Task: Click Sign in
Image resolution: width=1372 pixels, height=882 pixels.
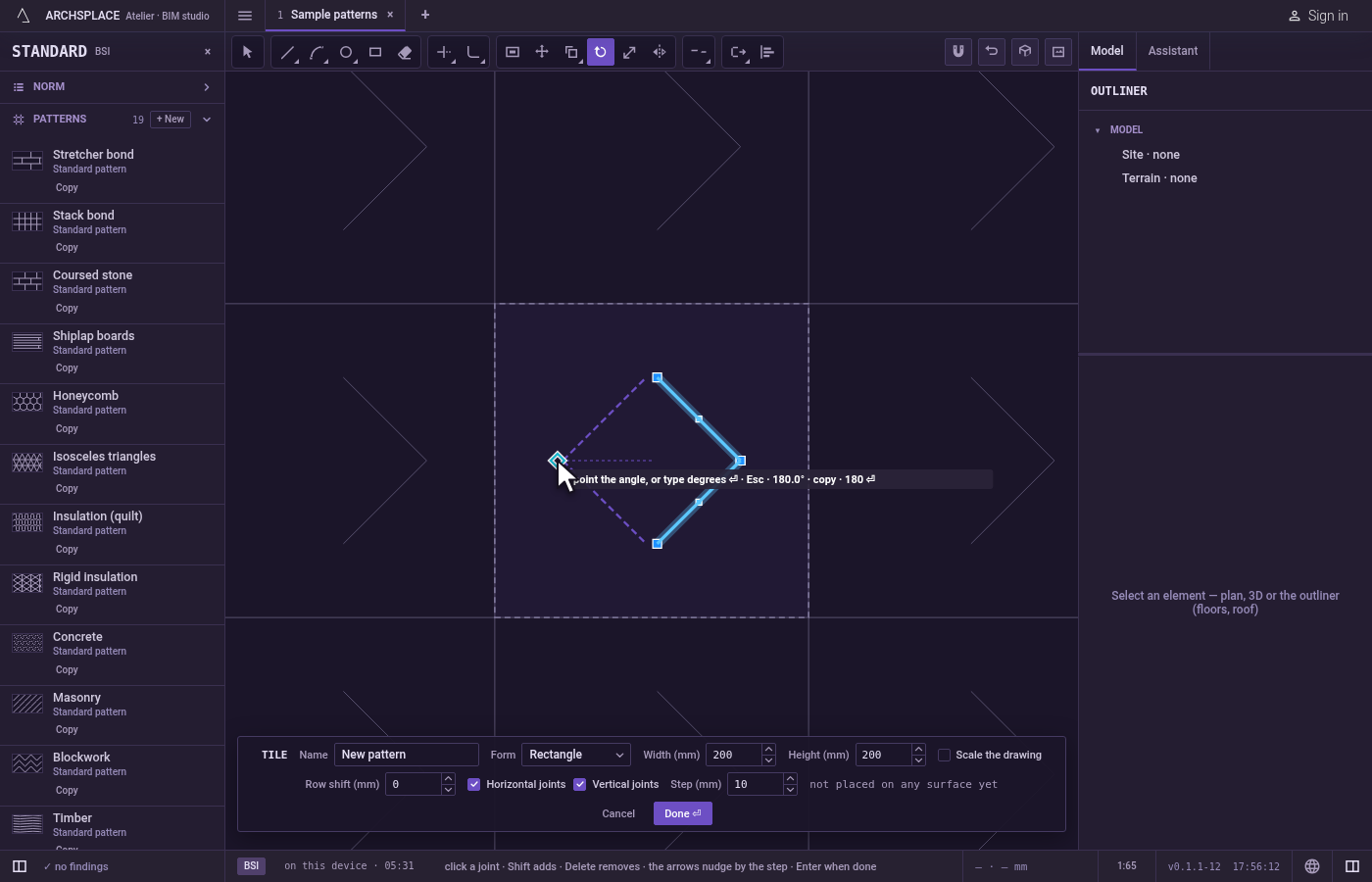Action: pos(1318,16)
